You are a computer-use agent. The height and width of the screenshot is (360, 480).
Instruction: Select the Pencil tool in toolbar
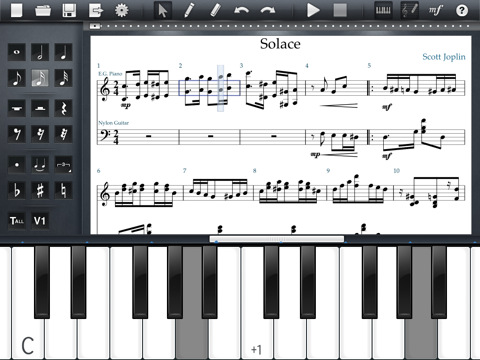click(189, 10)
